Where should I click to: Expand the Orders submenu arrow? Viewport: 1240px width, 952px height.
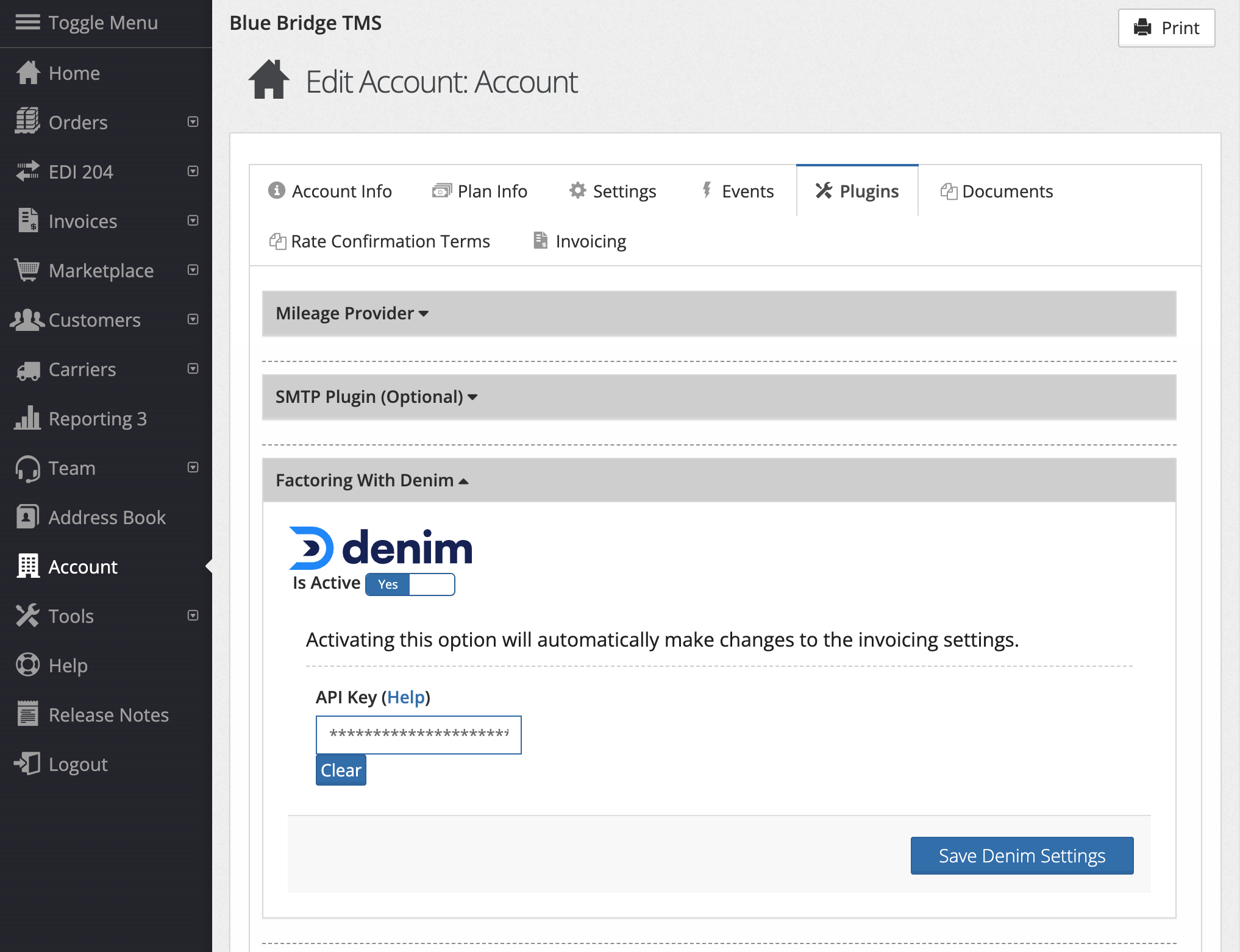(x=193, y=122)
